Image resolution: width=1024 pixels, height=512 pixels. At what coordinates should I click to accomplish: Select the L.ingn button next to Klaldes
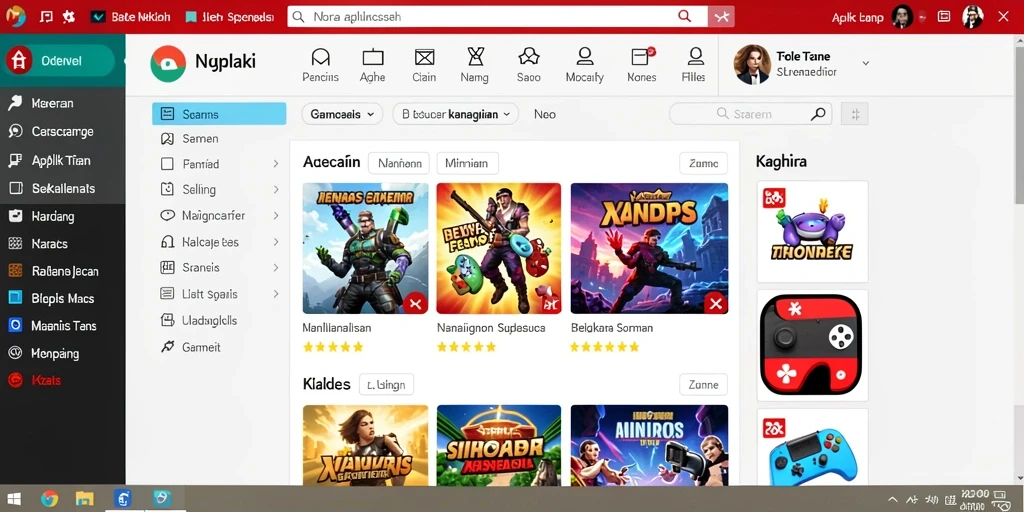[x=386, y=385]
